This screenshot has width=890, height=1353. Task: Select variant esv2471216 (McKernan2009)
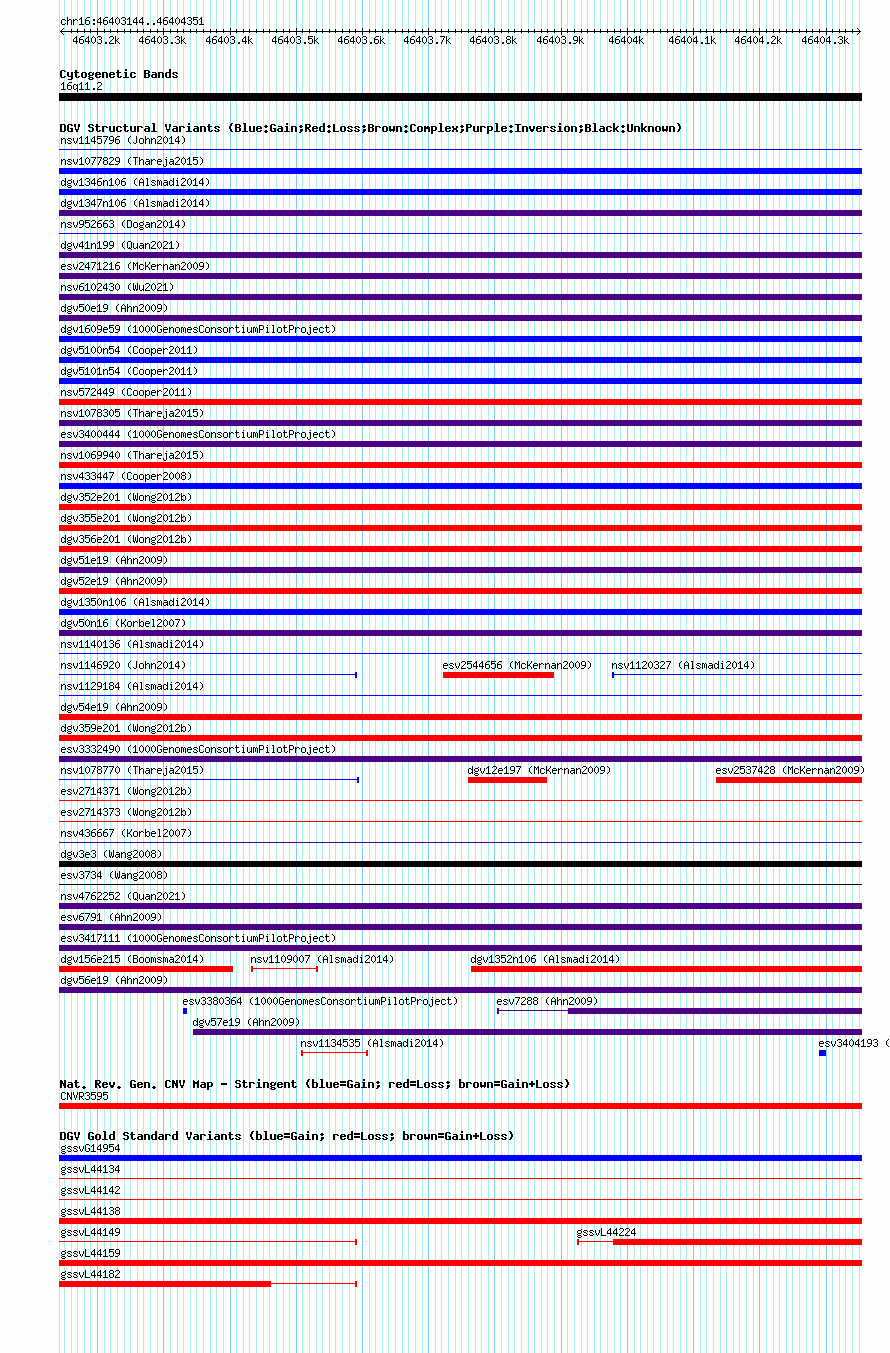coord(460,276)
